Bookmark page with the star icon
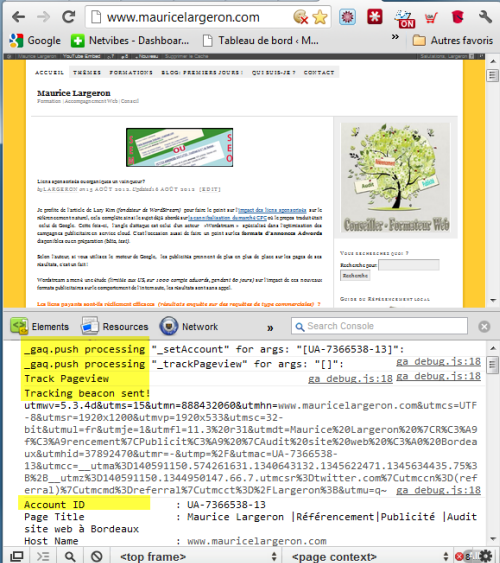 319,17
